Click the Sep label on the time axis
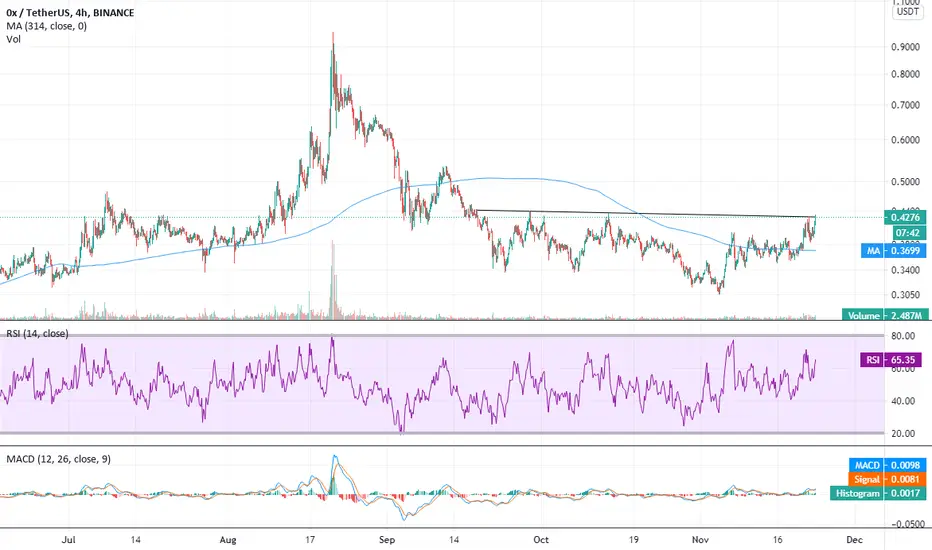The width and height of the screenshot is (932, 550). 387,540
